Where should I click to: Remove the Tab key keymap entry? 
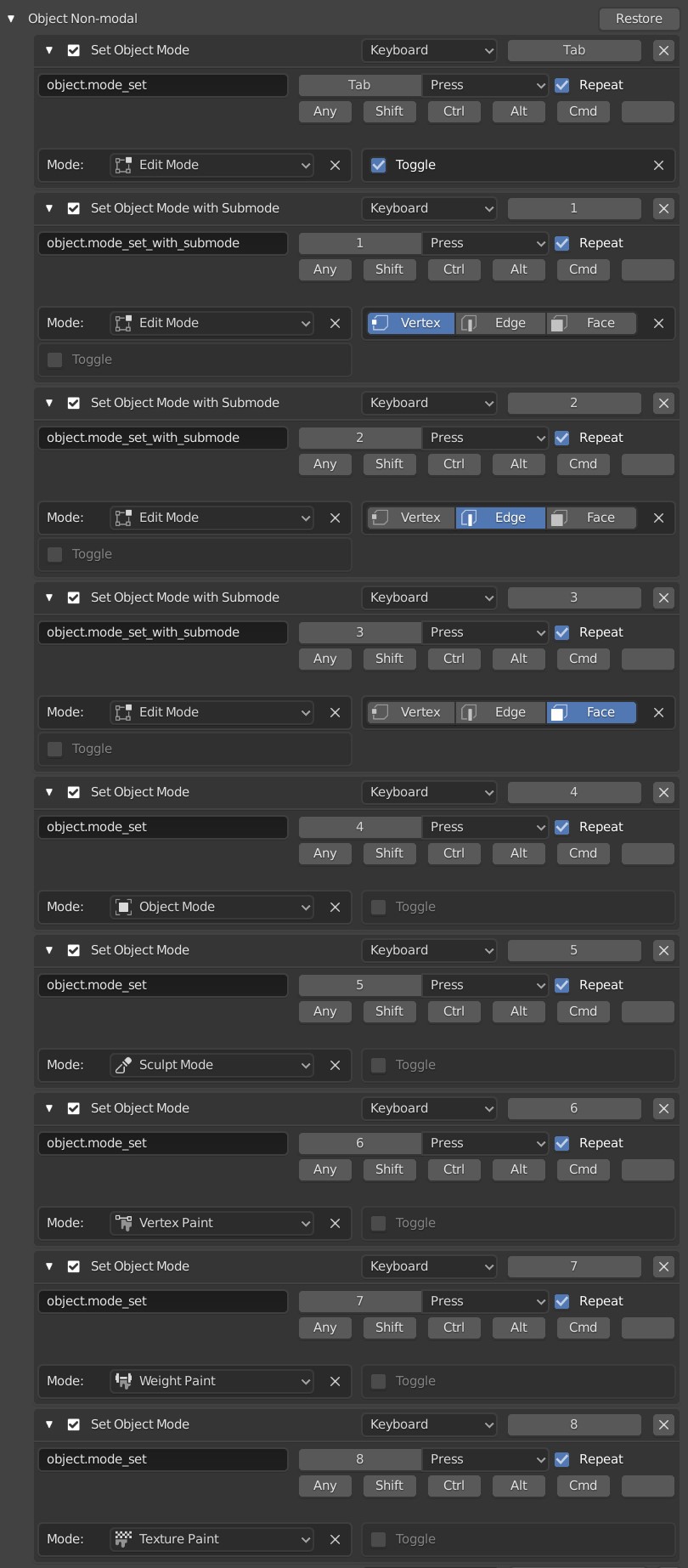pos(663,50)
